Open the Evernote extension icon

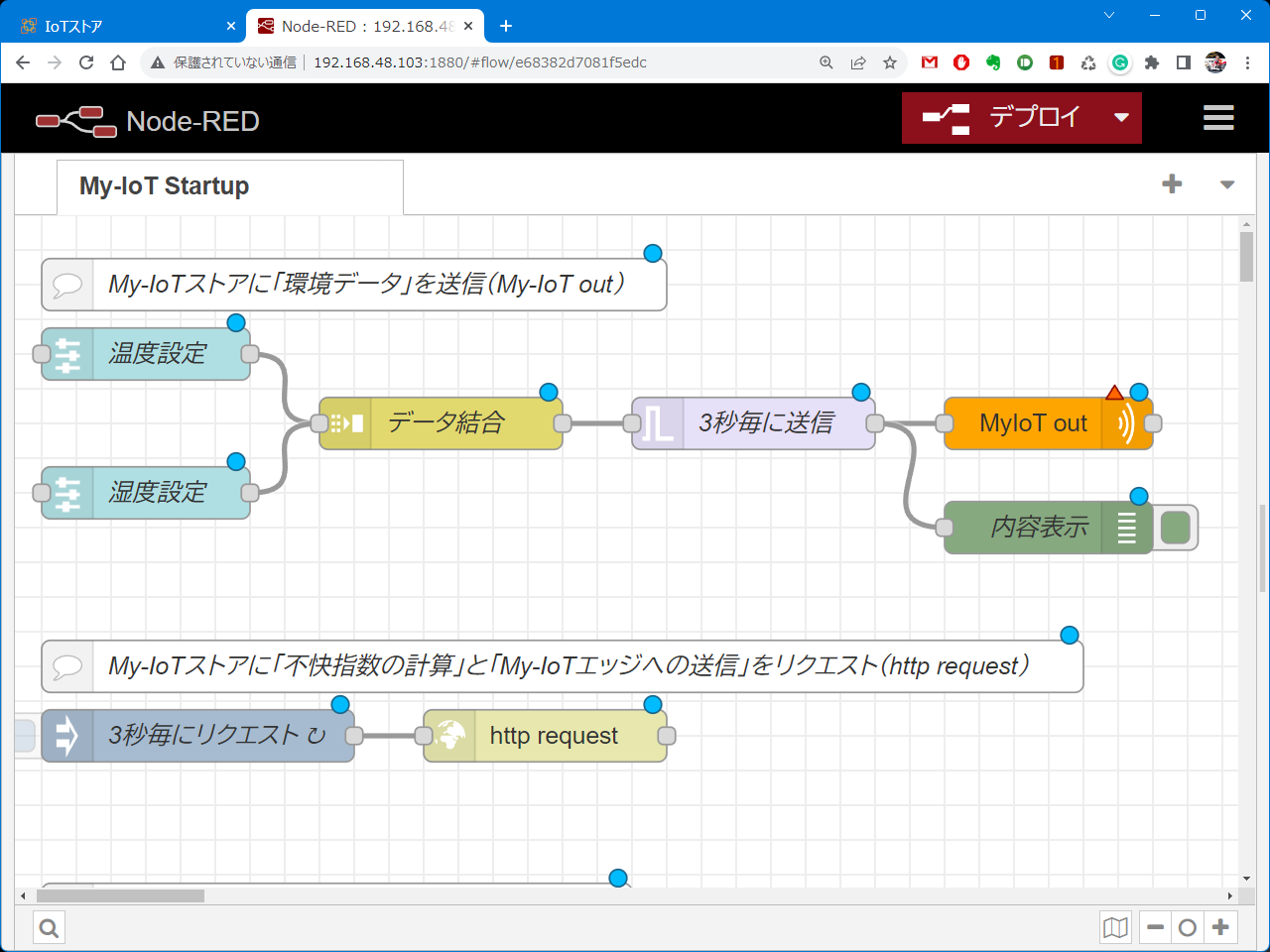coord(993,62)
